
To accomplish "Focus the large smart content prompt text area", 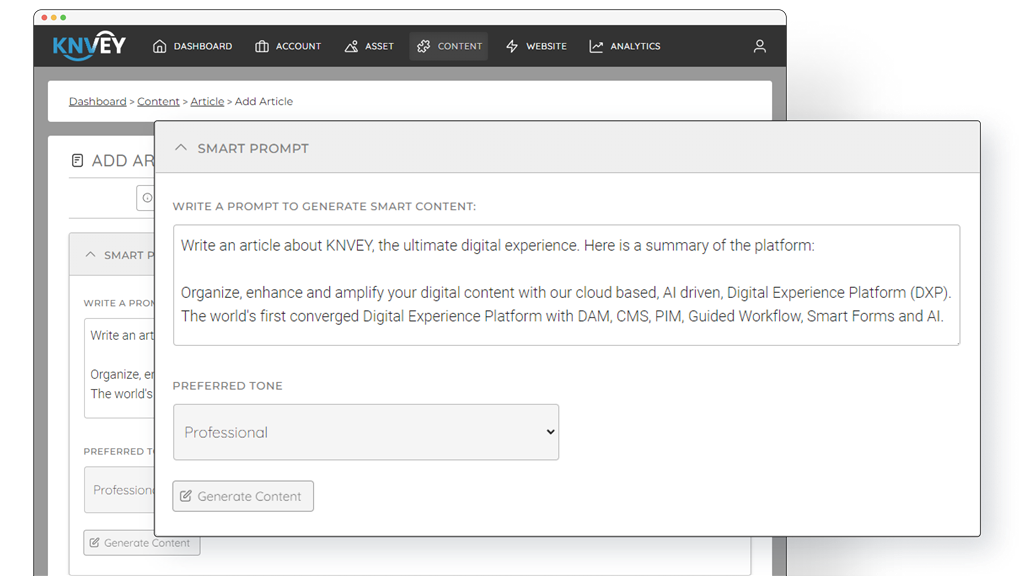I will click(x=566, y=285).
